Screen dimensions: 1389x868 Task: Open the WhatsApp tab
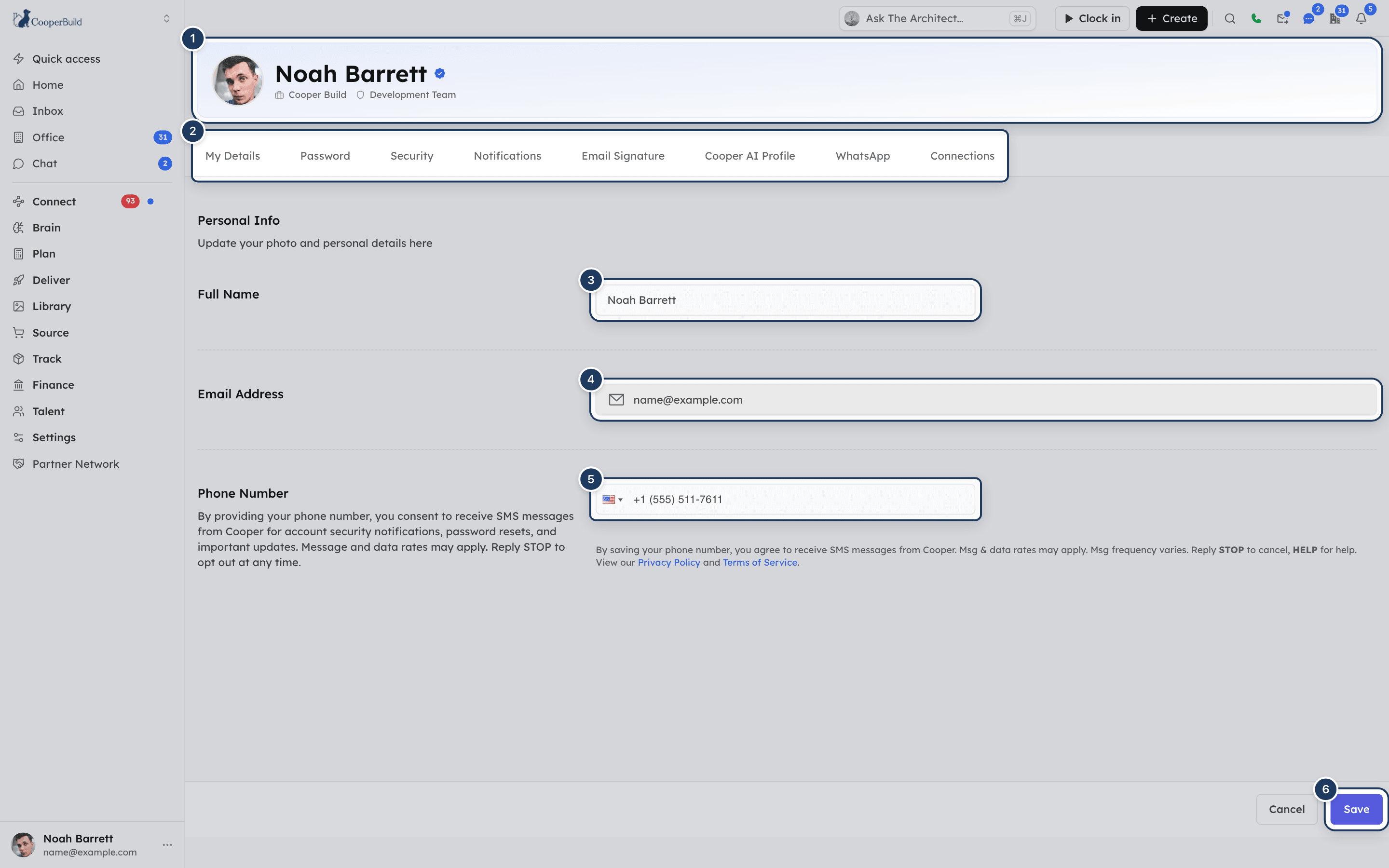pyautogui.click(x=863, y=156)
